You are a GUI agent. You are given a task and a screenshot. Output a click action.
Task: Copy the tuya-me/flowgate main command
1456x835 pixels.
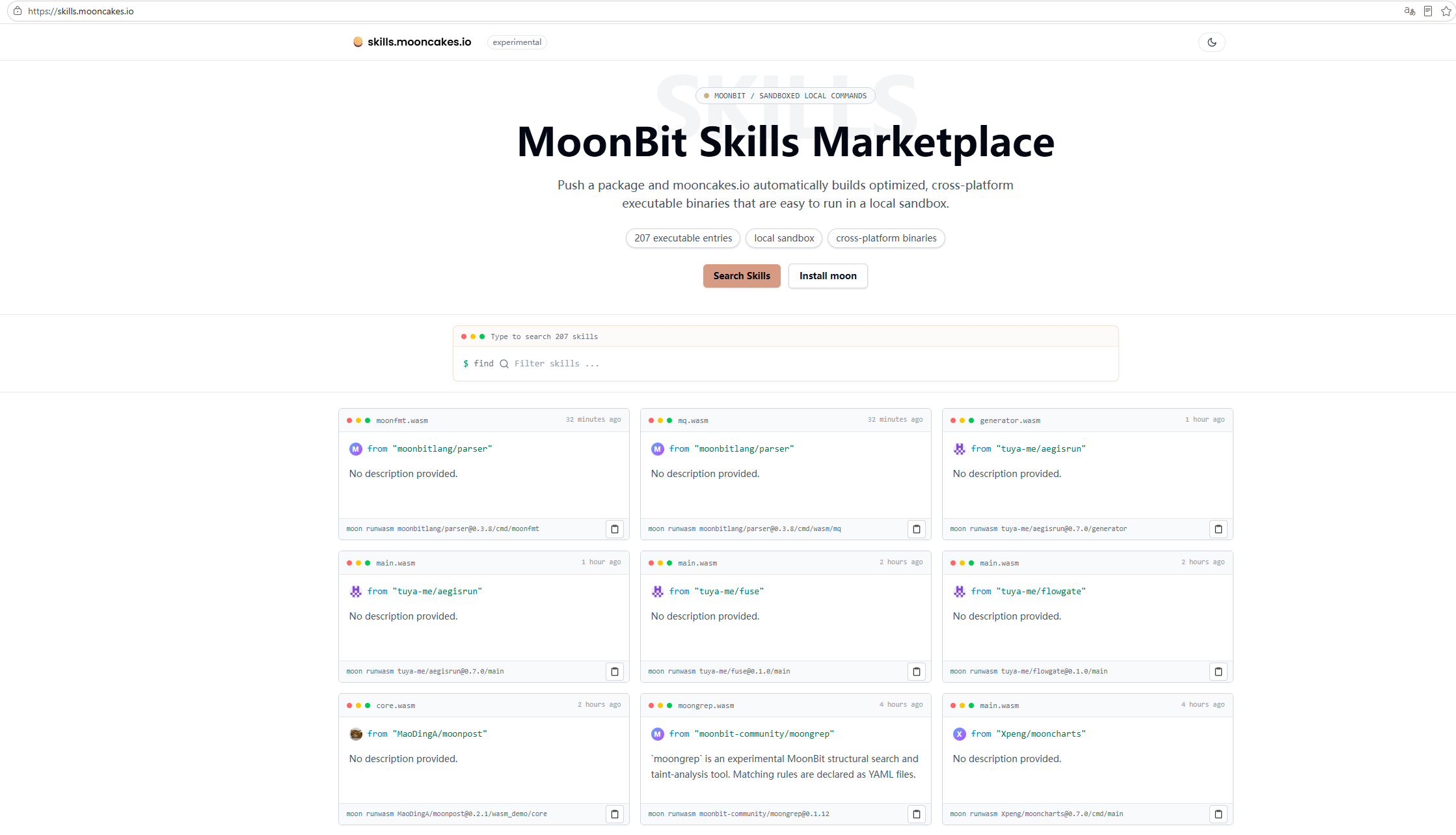coord(1218,672)
